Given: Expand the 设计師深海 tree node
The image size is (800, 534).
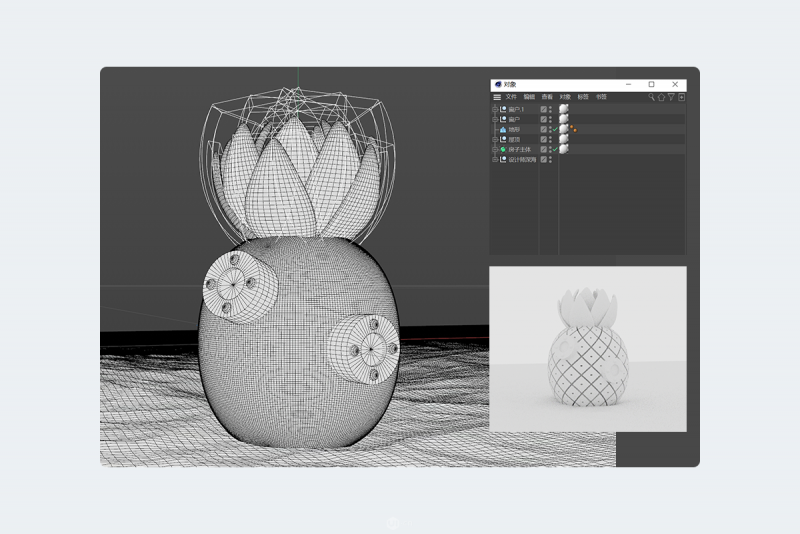Looking at the screenshot, I should pos(494,159).
